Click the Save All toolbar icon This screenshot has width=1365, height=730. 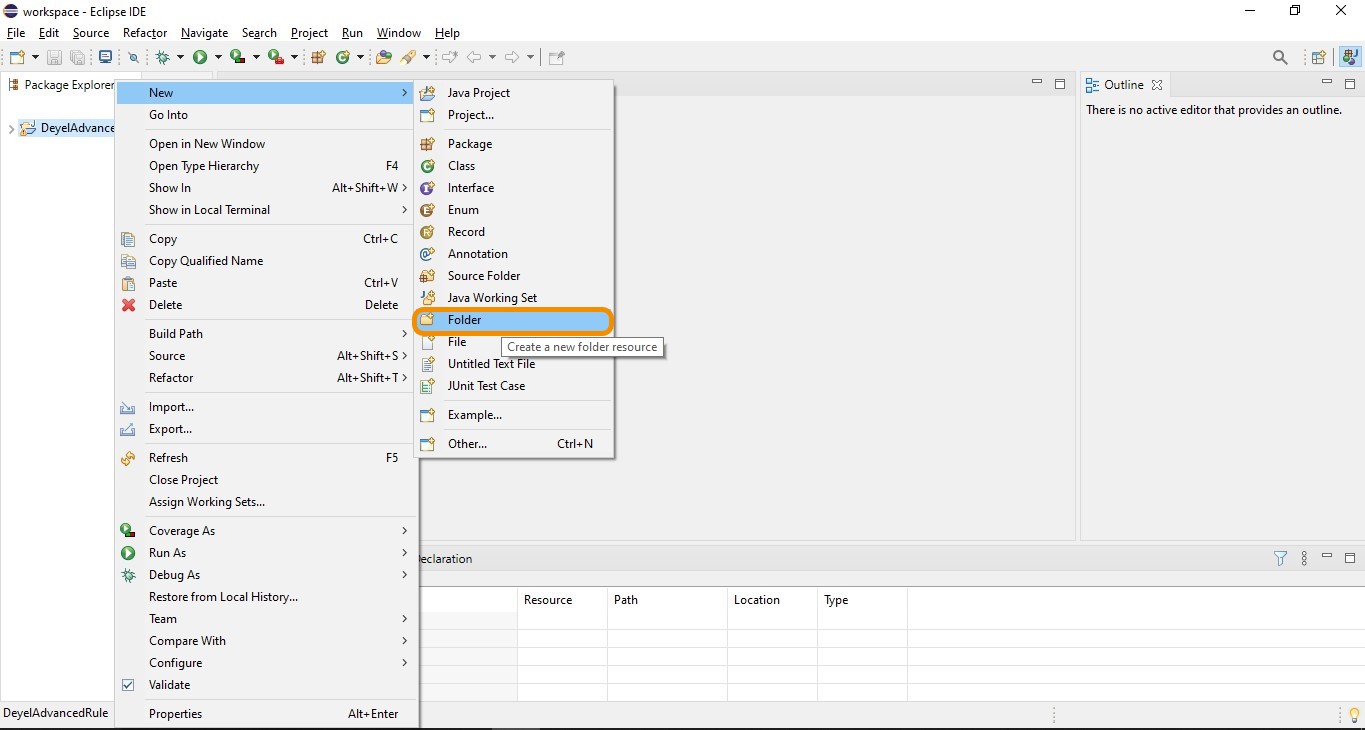77,57
